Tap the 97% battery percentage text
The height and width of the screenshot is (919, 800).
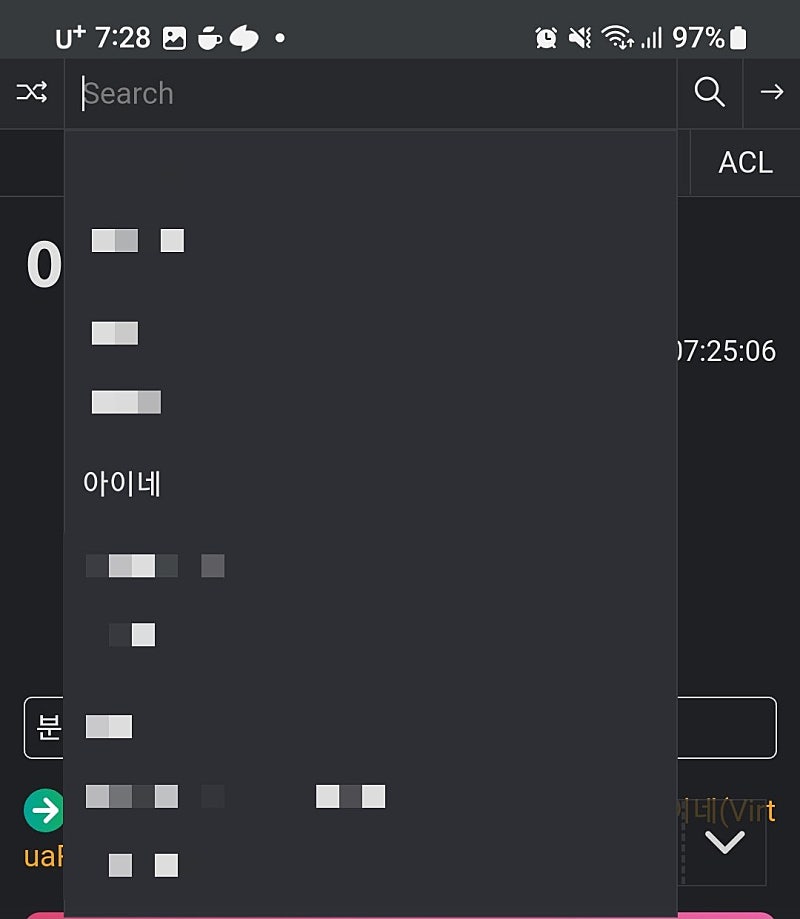(698, 38)
